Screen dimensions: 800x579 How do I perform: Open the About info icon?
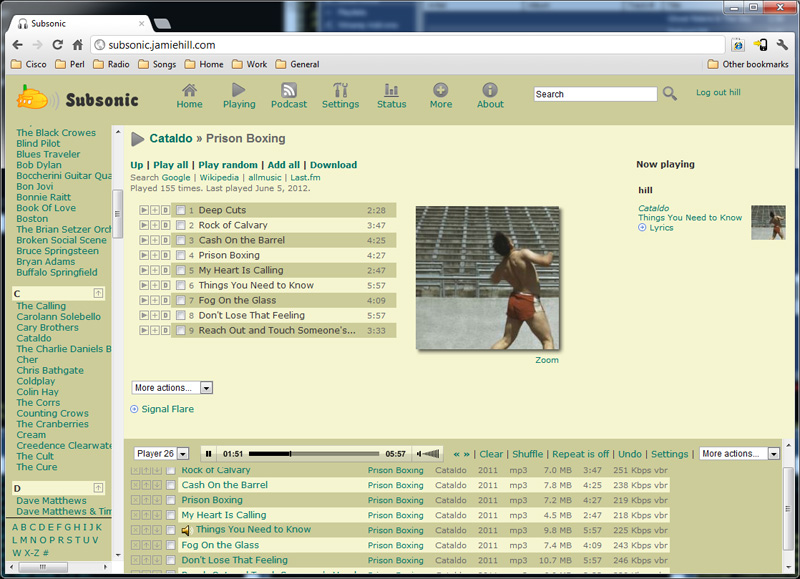point(490,90)
